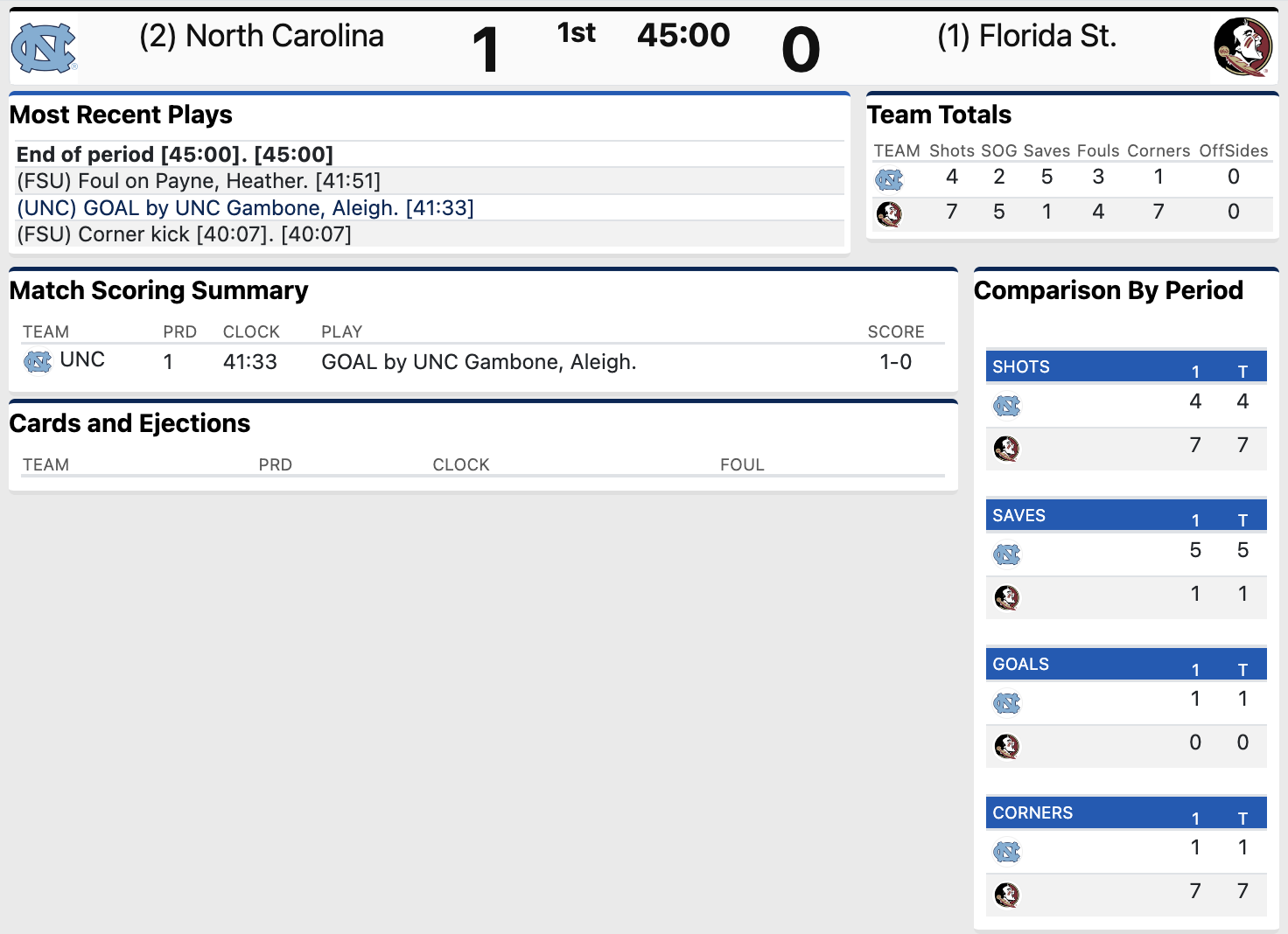The height and width of the screenshot is (934, 1288).
Task: Select the SHOTS header in Comparison By Period
Action: tap(1021, 366)
